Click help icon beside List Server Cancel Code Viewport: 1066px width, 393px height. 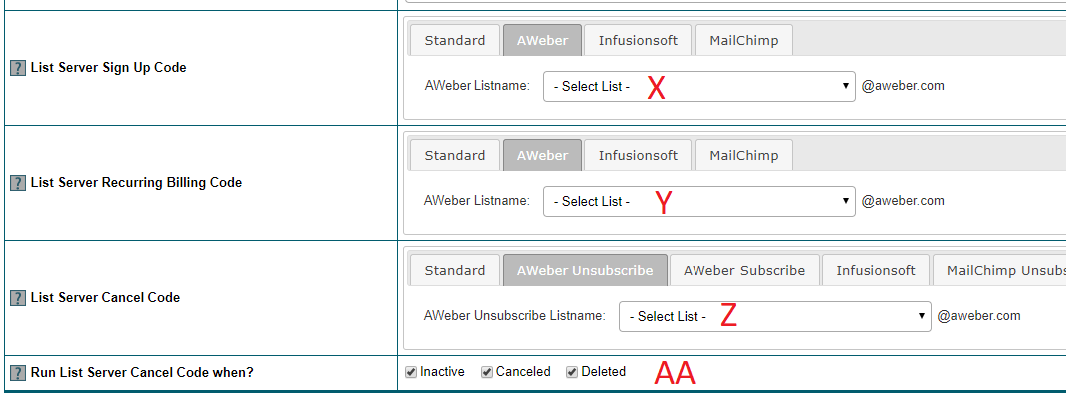point(18,298)
